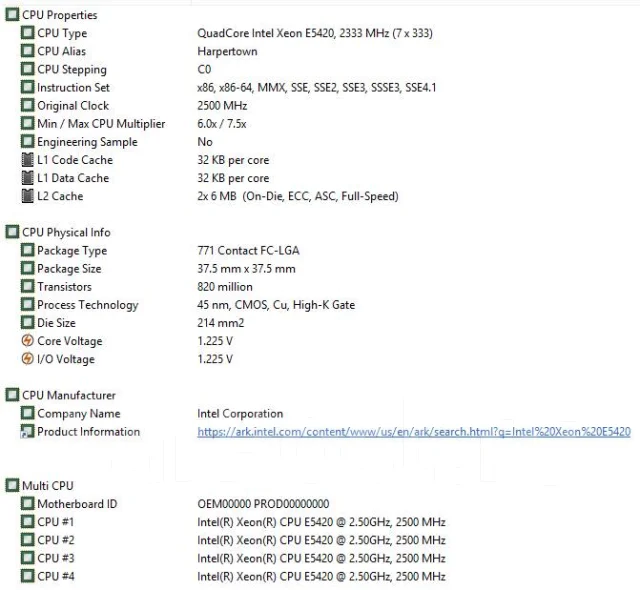Click the CPU Physical Info section icon
The width and height of the screenshot is (640, 590).
click(x=12, y=232)
